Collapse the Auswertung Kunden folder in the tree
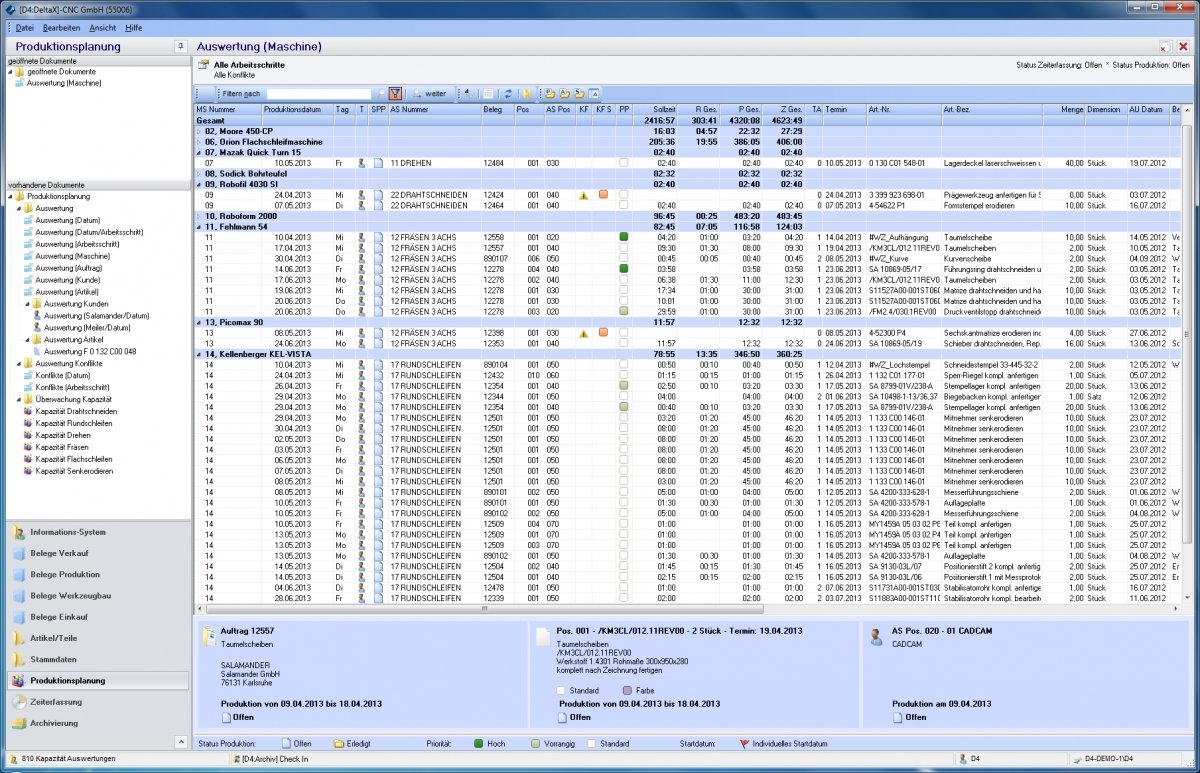This screenshot has height=773, width=1200. click(x=26, y=303)
